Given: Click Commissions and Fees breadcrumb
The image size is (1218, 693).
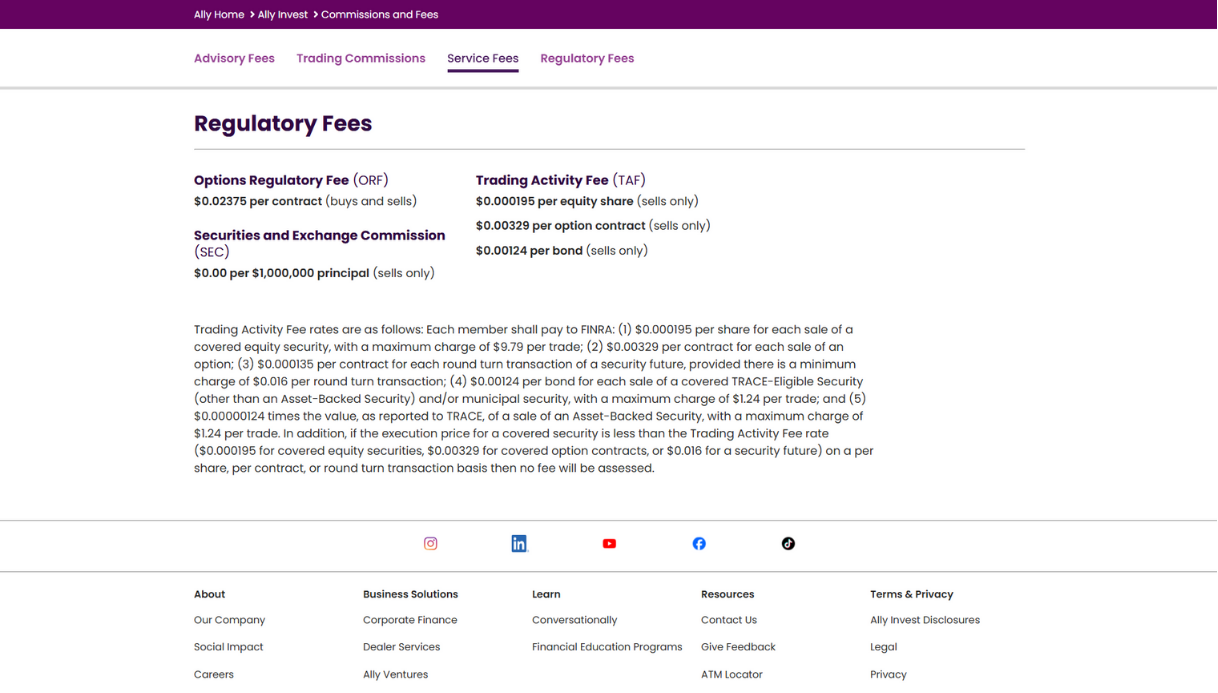Looking at the screenshot, I should (380, 14).
